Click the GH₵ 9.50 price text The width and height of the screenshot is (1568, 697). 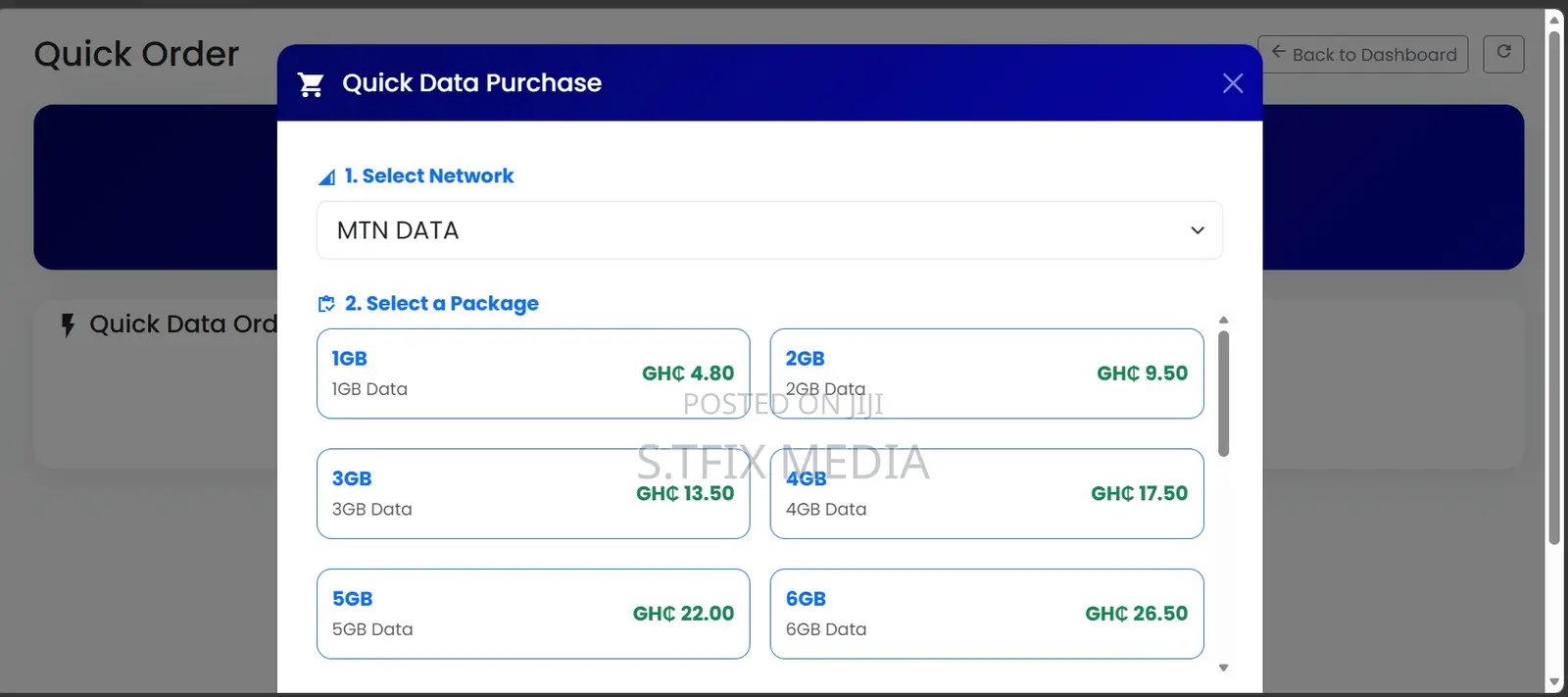(1142, 373)
